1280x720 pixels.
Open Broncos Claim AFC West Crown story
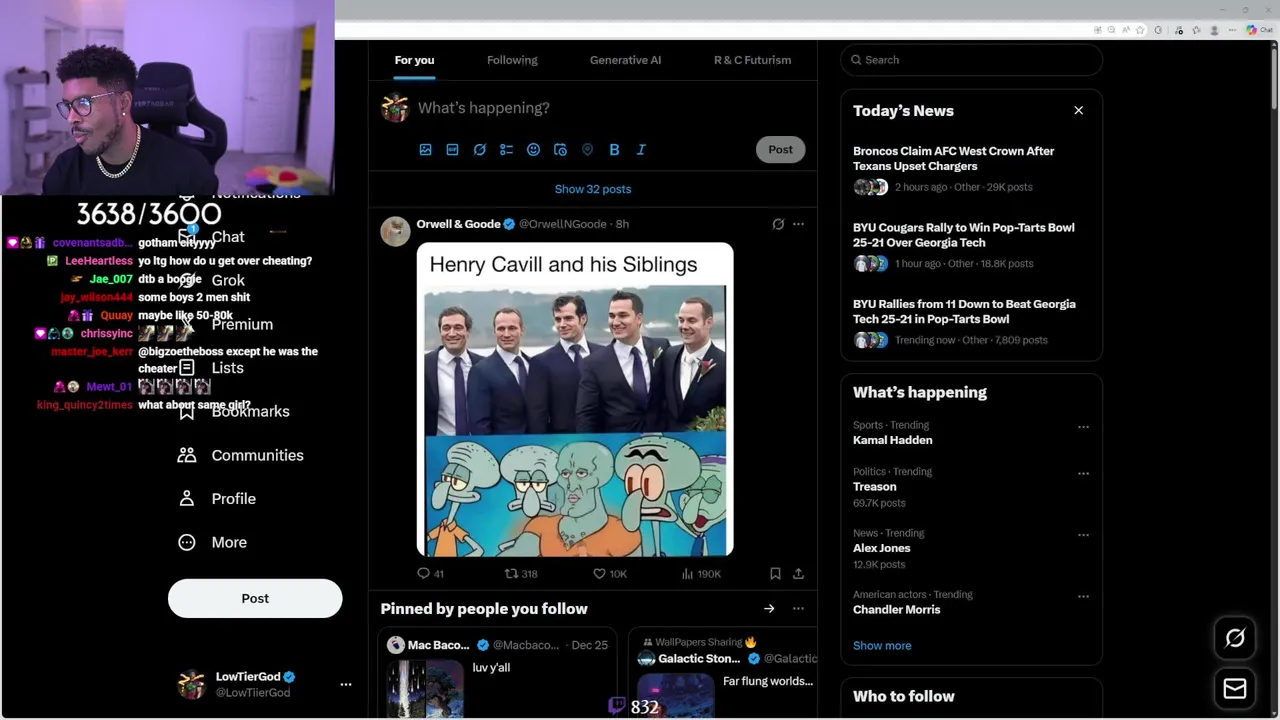[x=971, y=168]
